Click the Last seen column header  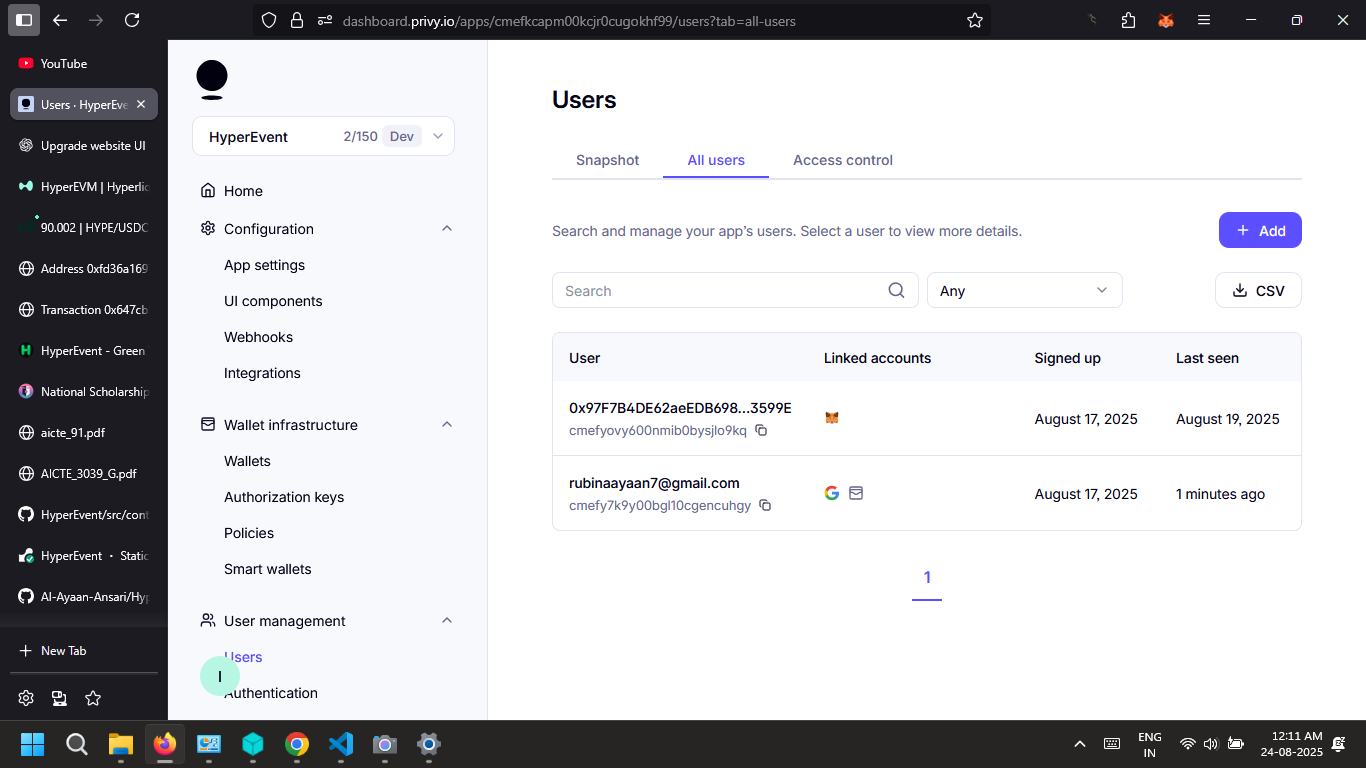(x=1207, y=358)
